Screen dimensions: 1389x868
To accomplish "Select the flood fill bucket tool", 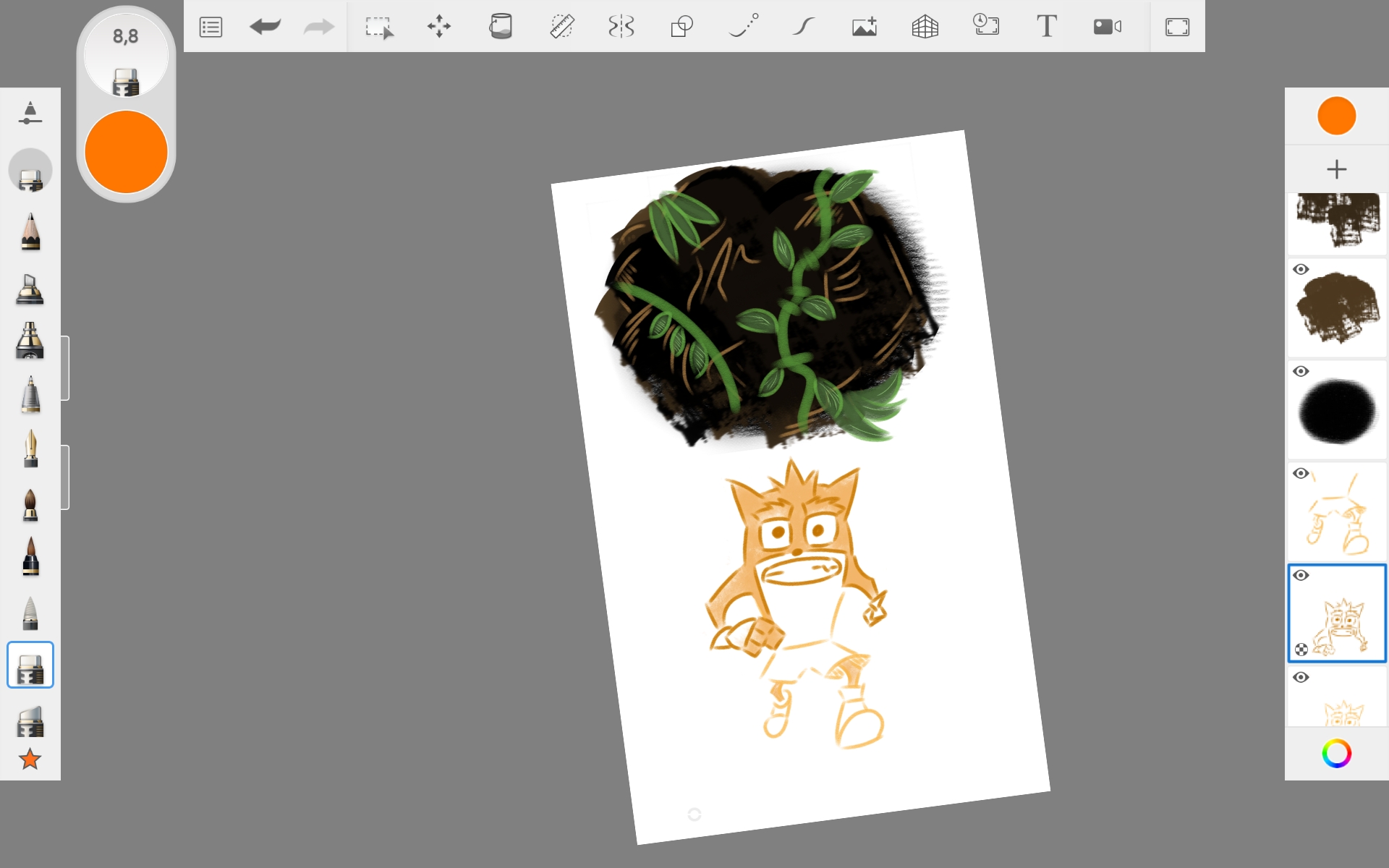I will [x=500, y=27].
